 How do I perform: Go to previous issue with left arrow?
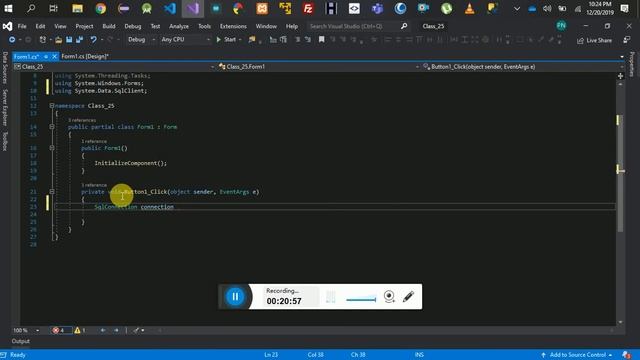pyautogui.click(x=103, y=330)
